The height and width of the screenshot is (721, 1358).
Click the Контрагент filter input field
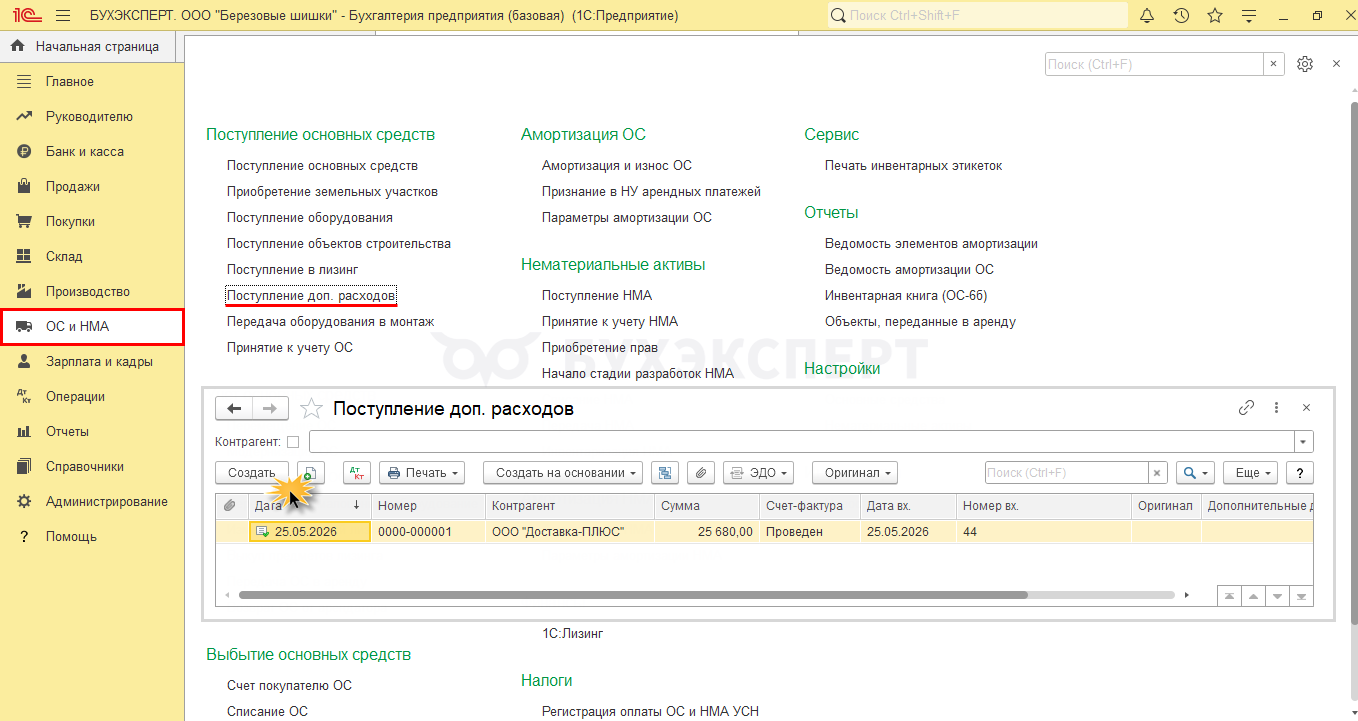tap(802, 442)
